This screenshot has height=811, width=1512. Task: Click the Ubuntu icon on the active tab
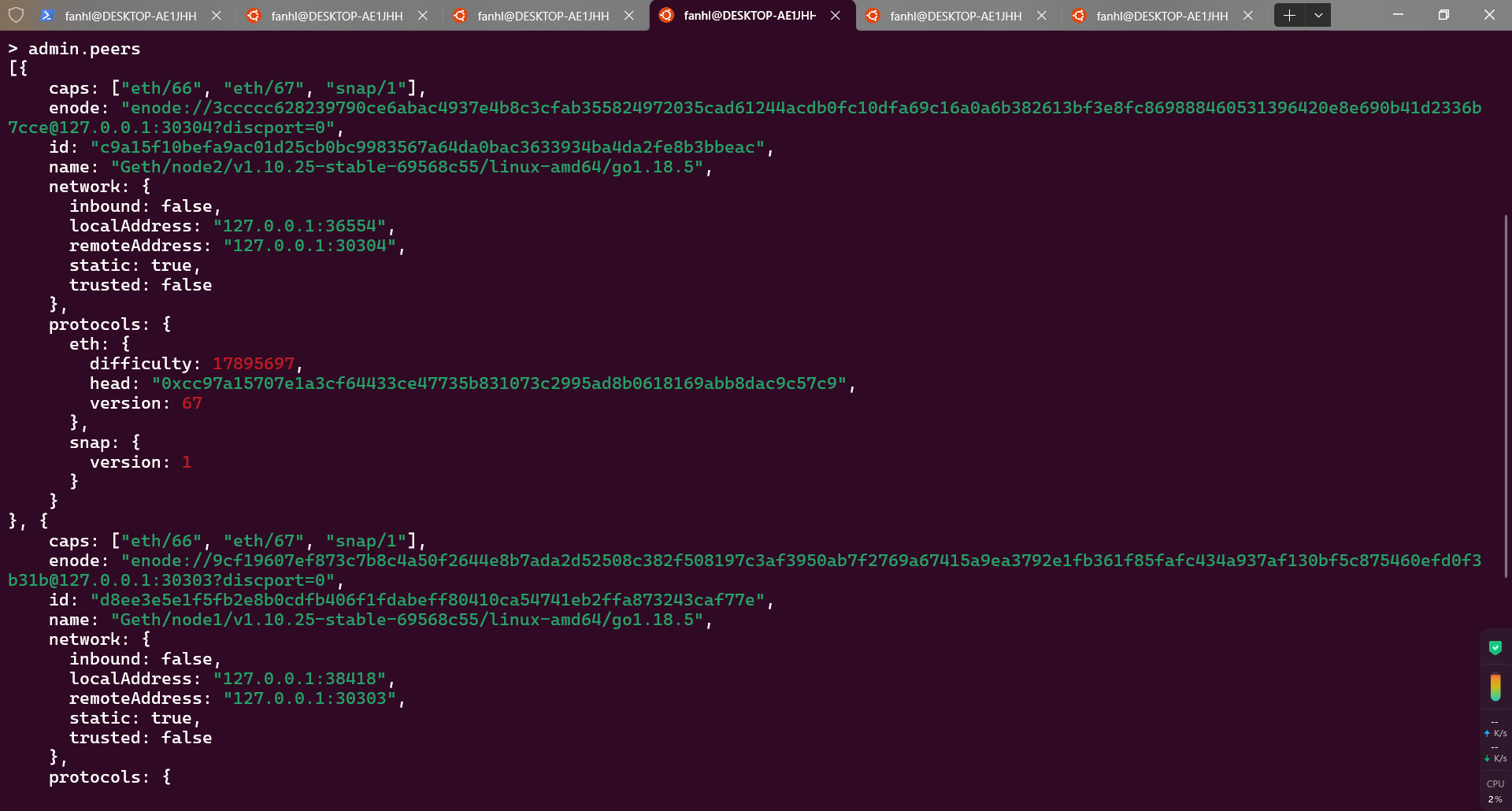pos(666,16)
